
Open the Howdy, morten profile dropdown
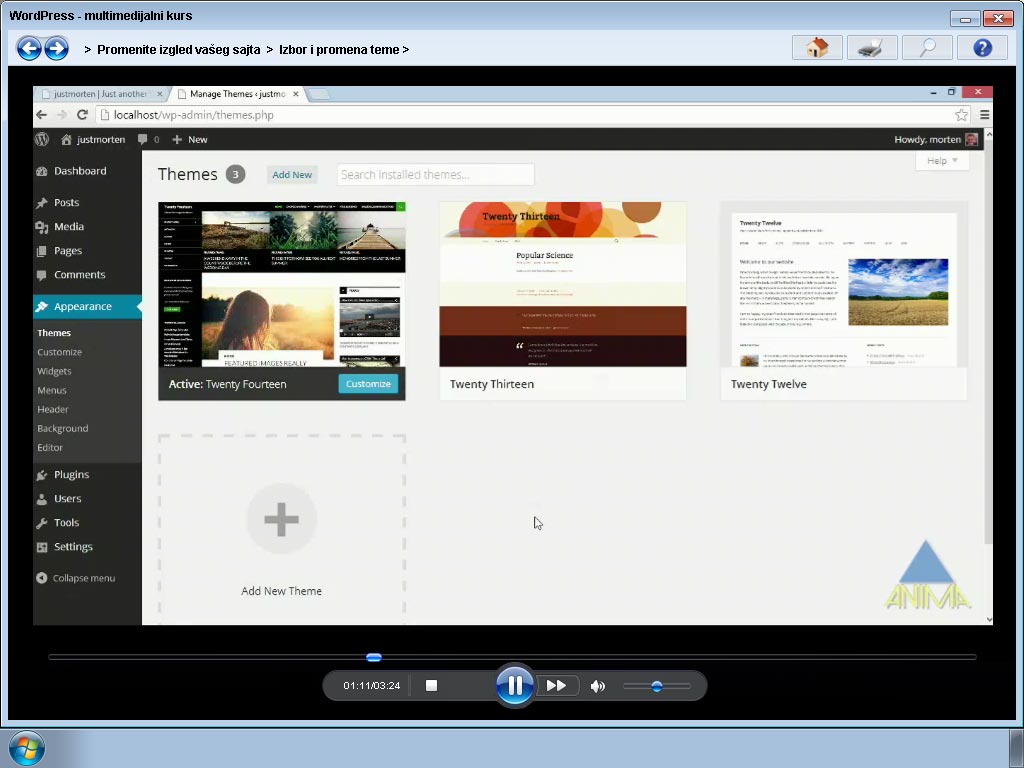tap(930, 139)
